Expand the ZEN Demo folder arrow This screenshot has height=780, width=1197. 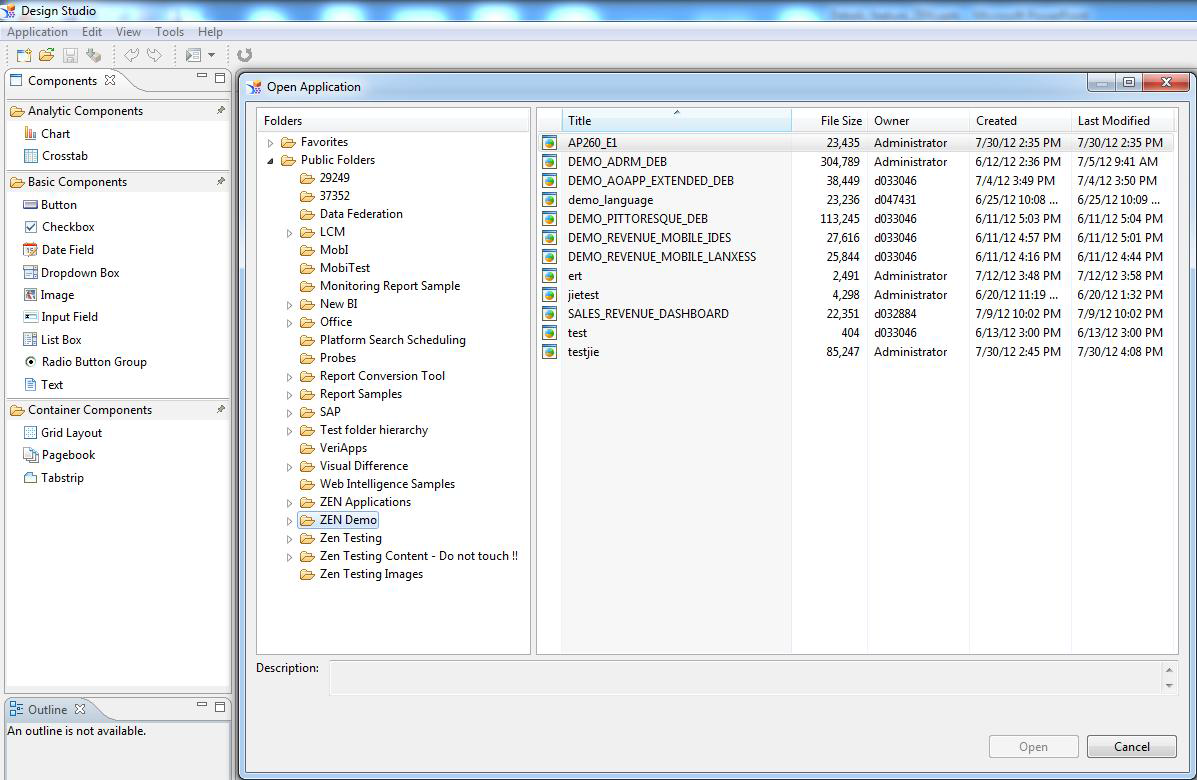pos(289,521)
